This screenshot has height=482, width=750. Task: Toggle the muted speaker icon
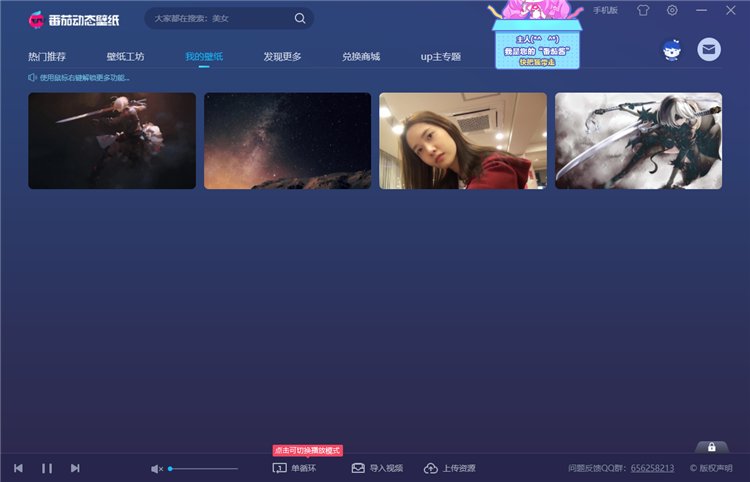(x=157, y=469)
